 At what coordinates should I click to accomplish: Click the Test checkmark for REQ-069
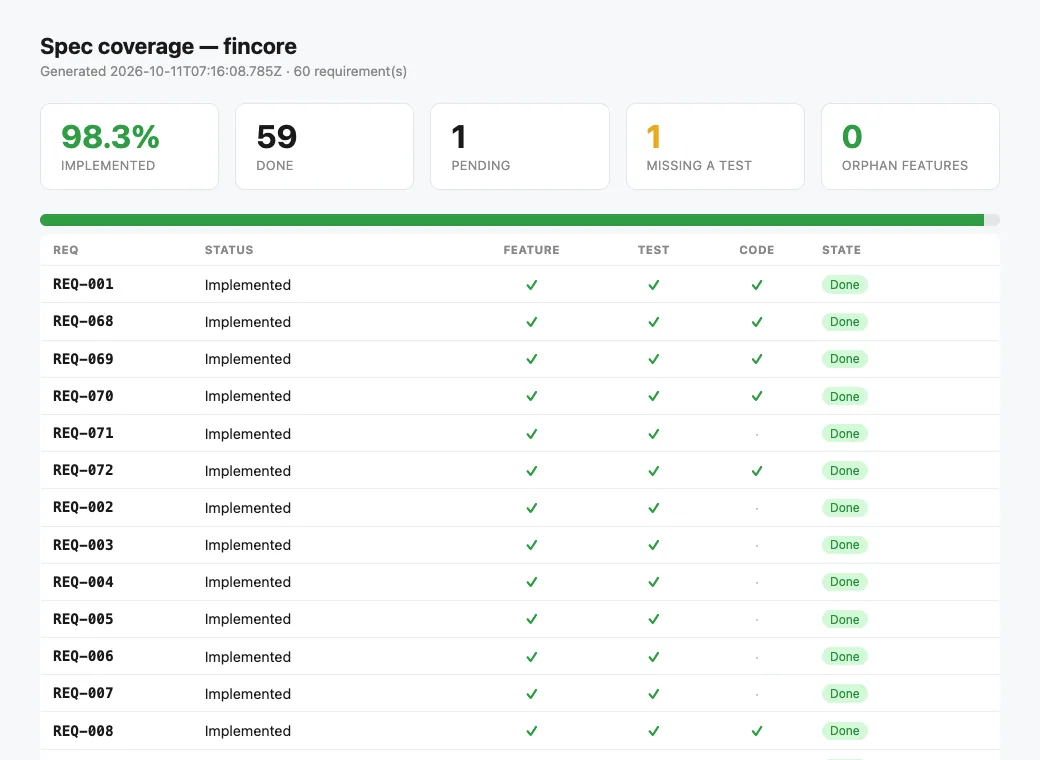[x=653, y=359]
